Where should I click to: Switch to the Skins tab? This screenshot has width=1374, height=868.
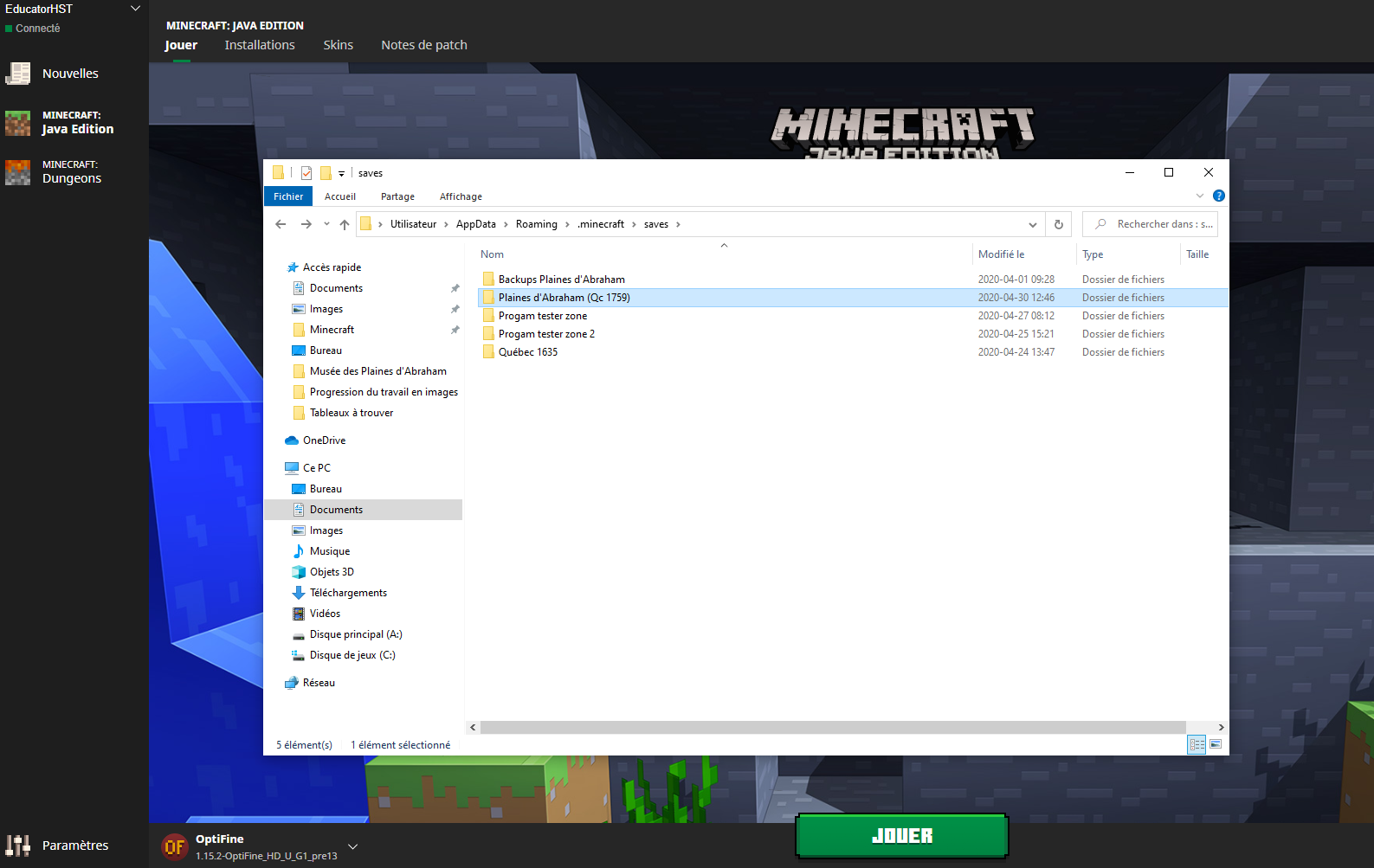click(338, 45)
